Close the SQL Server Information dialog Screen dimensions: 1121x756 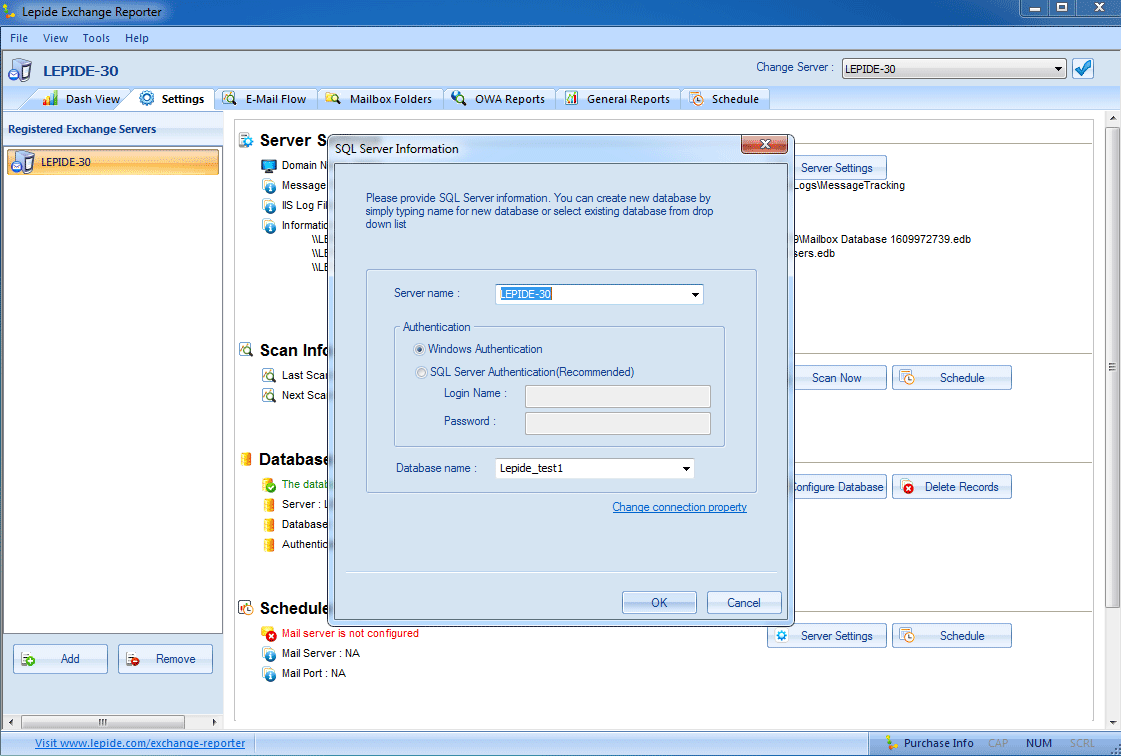tap(764, 144)
